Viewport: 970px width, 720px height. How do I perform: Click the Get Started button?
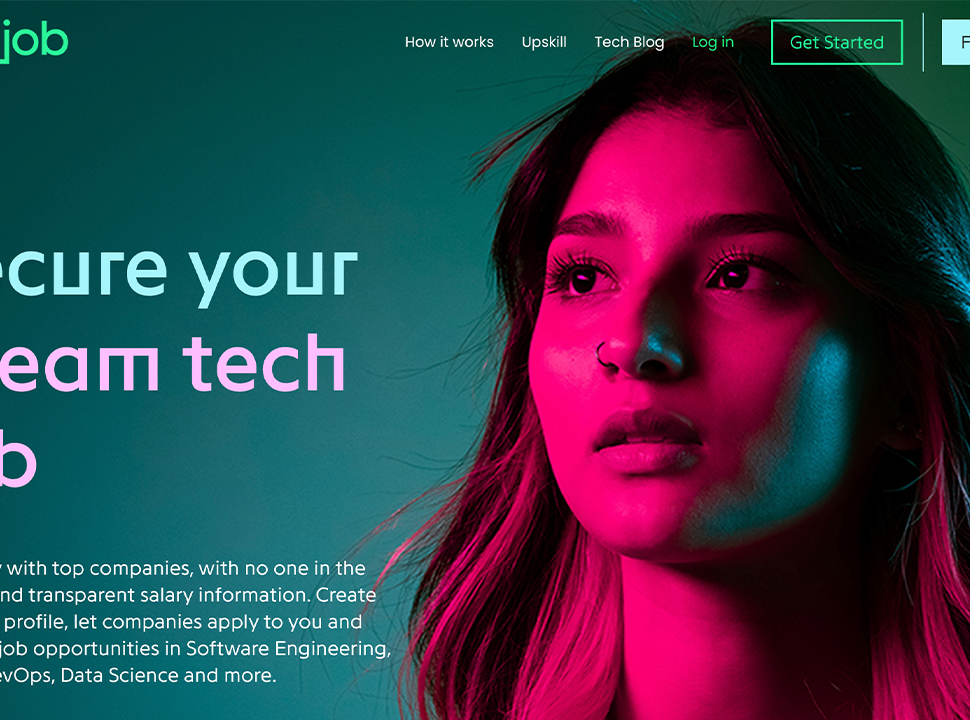click(x=837, y=42)
